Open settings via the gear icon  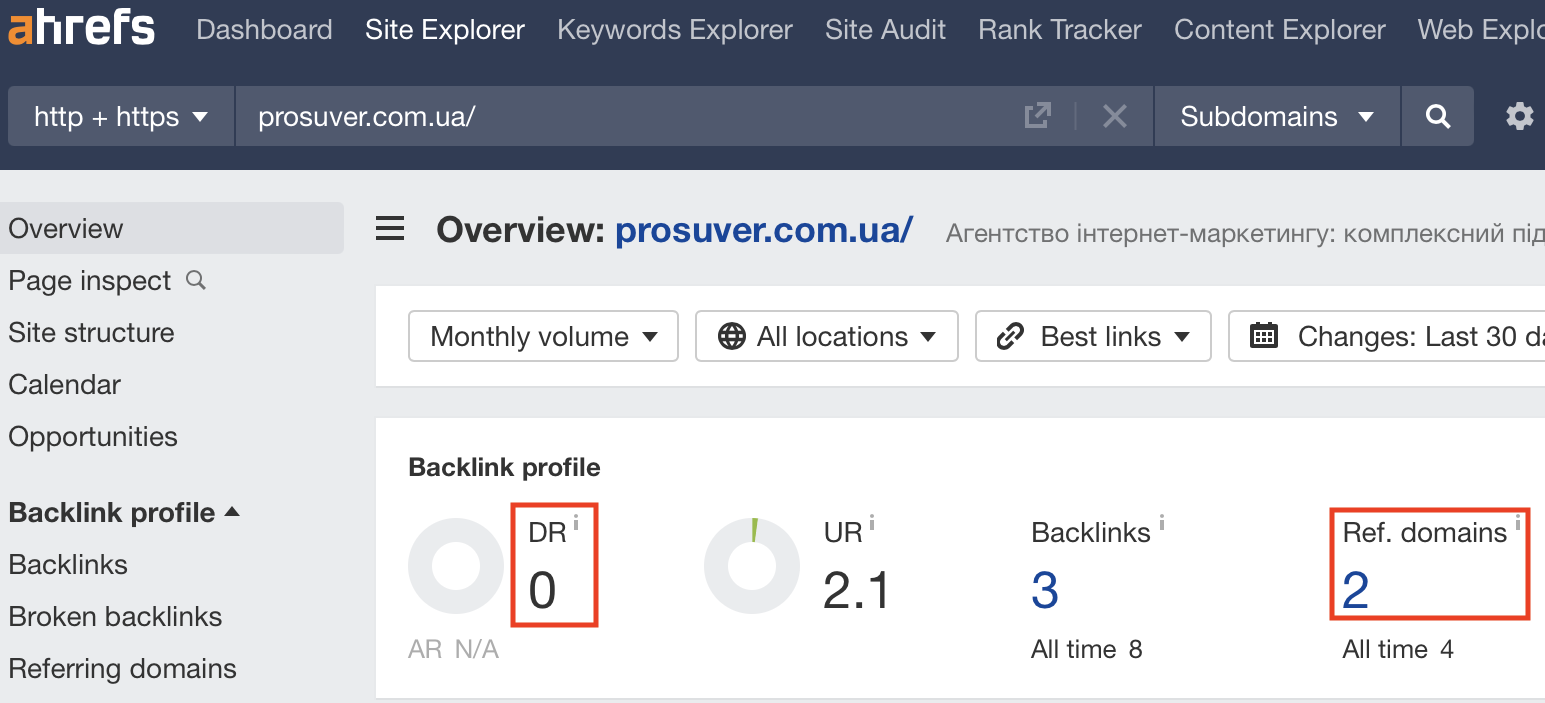pos(1519,117)
